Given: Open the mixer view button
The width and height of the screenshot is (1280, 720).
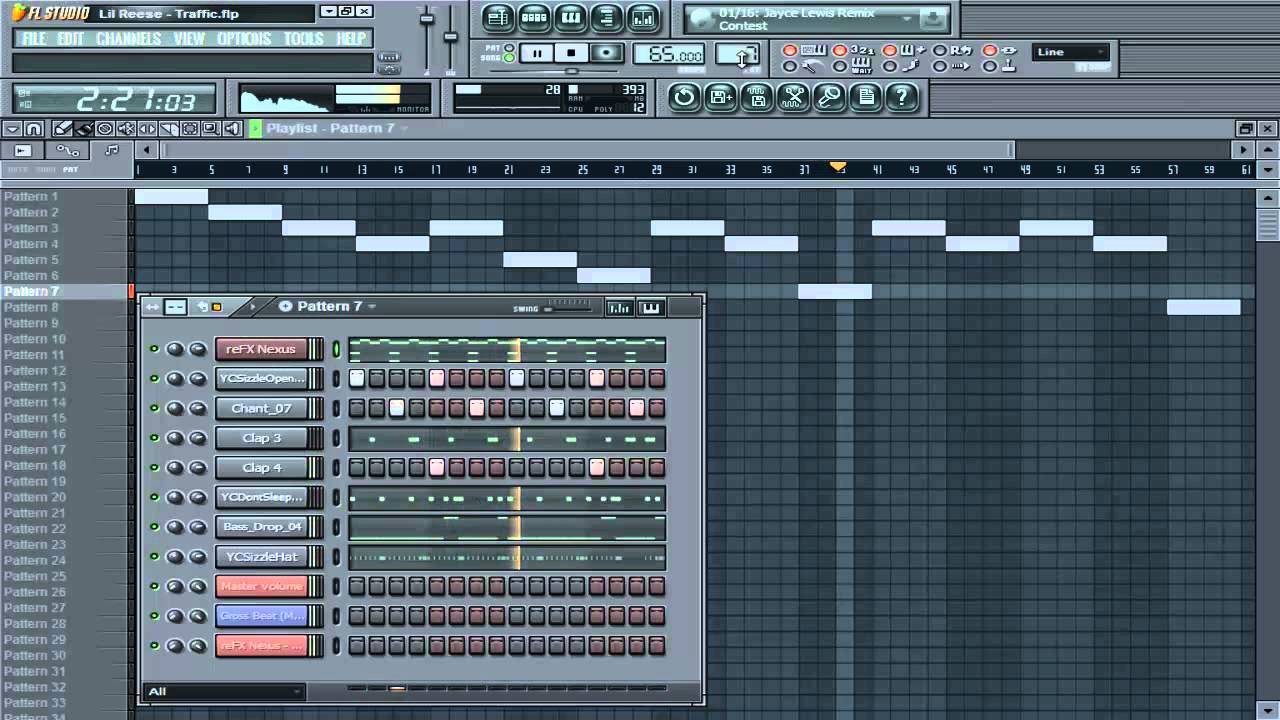Looking at the screenshot, I should [x=643, y=17].
